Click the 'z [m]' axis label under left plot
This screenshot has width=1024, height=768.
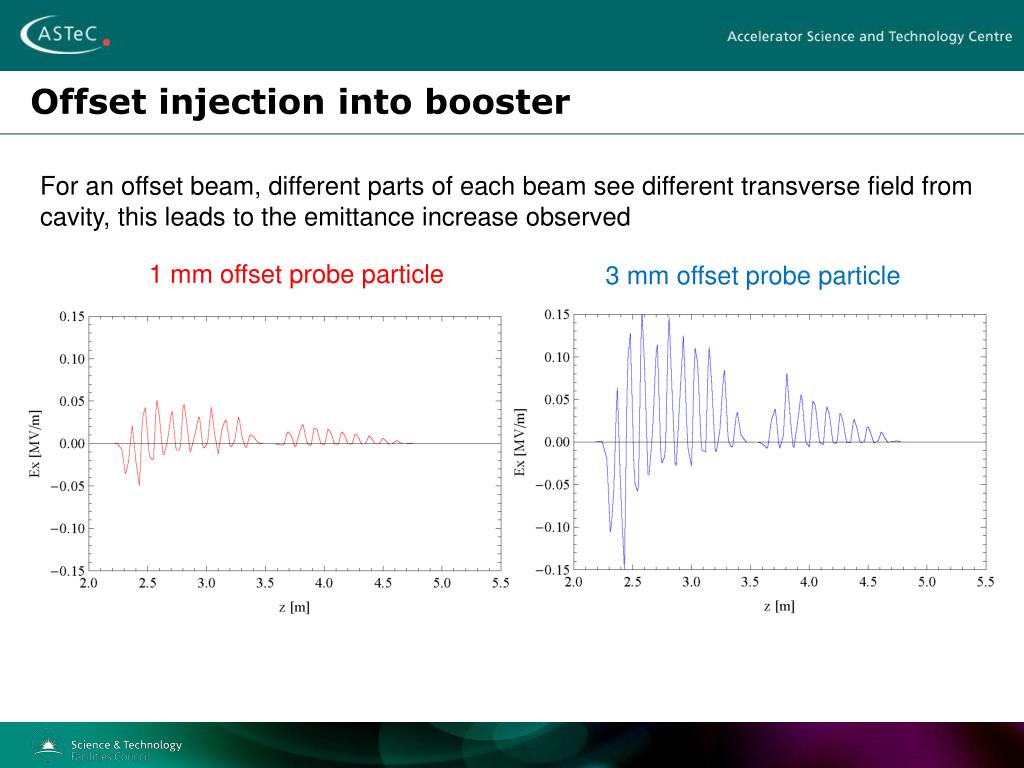point(295,607)
